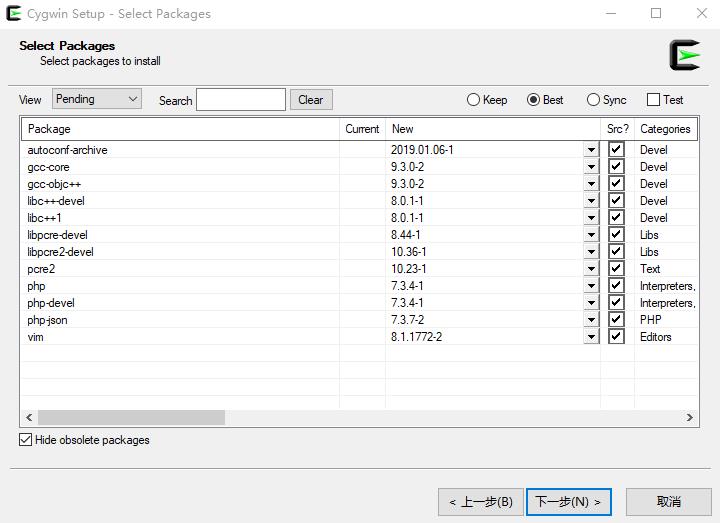Sort by the Package column header
720x523 pixels.
(x=180, y=129)
